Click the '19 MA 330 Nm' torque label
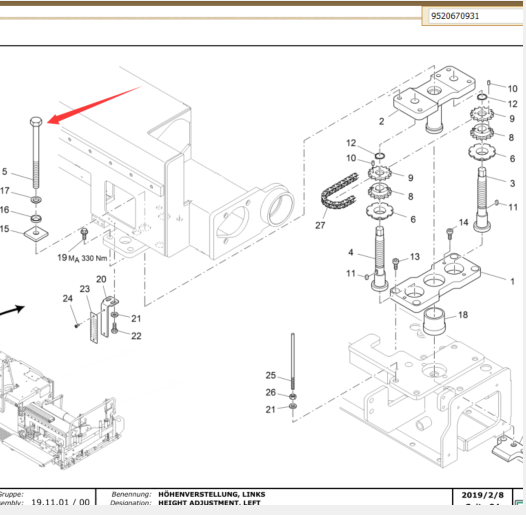The width and height of the screenshot is (526, 515). (82, 258)
